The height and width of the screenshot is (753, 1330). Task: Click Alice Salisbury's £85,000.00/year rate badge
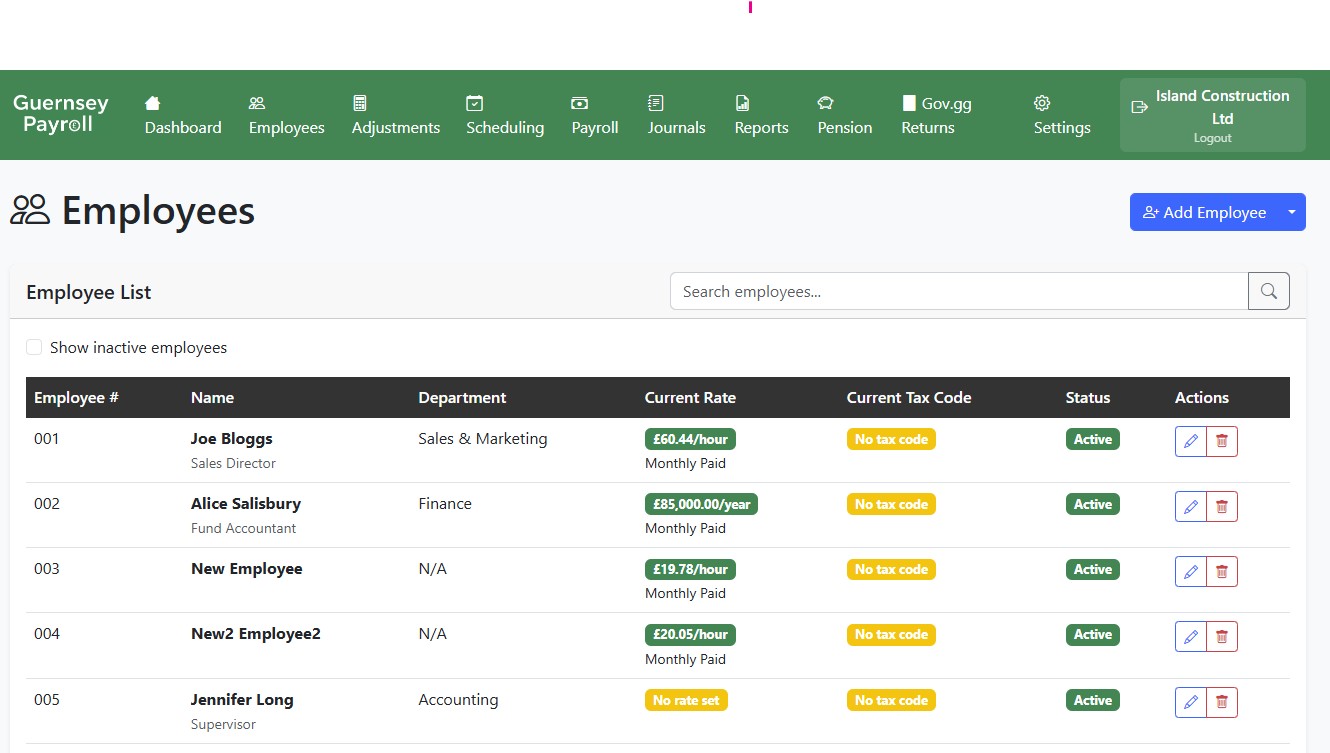701,504
